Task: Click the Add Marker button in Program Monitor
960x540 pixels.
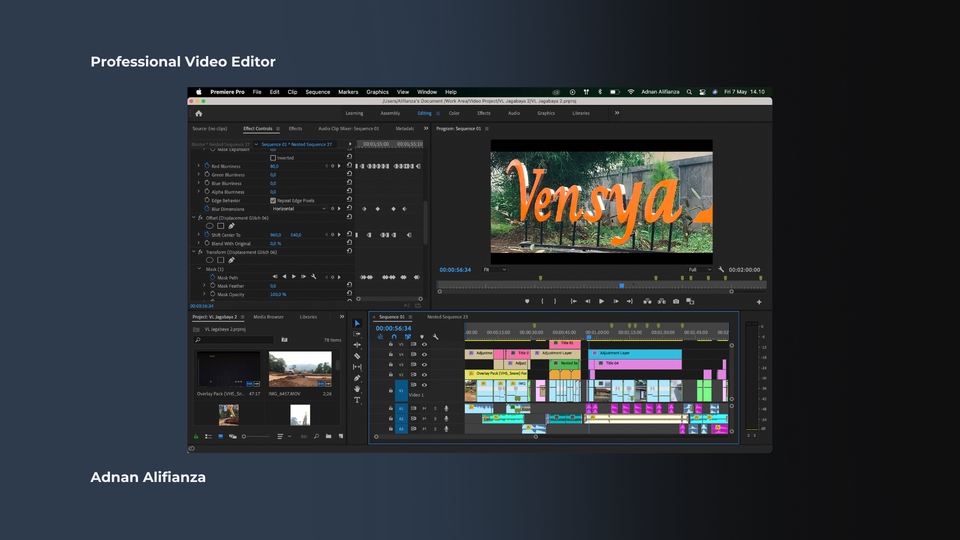Action: tap(527, 301)
